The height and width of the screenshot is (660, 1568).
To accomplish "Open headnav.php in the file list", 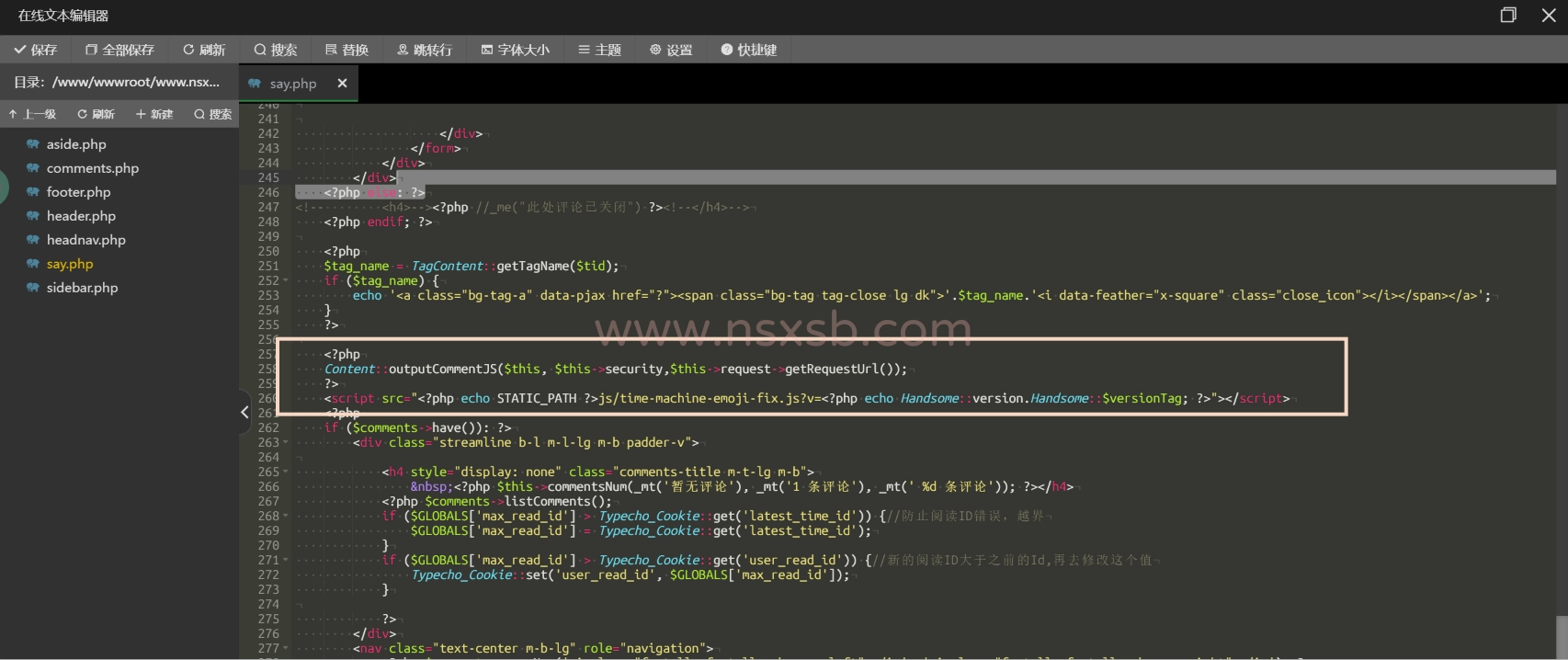I will coord(86,240).
